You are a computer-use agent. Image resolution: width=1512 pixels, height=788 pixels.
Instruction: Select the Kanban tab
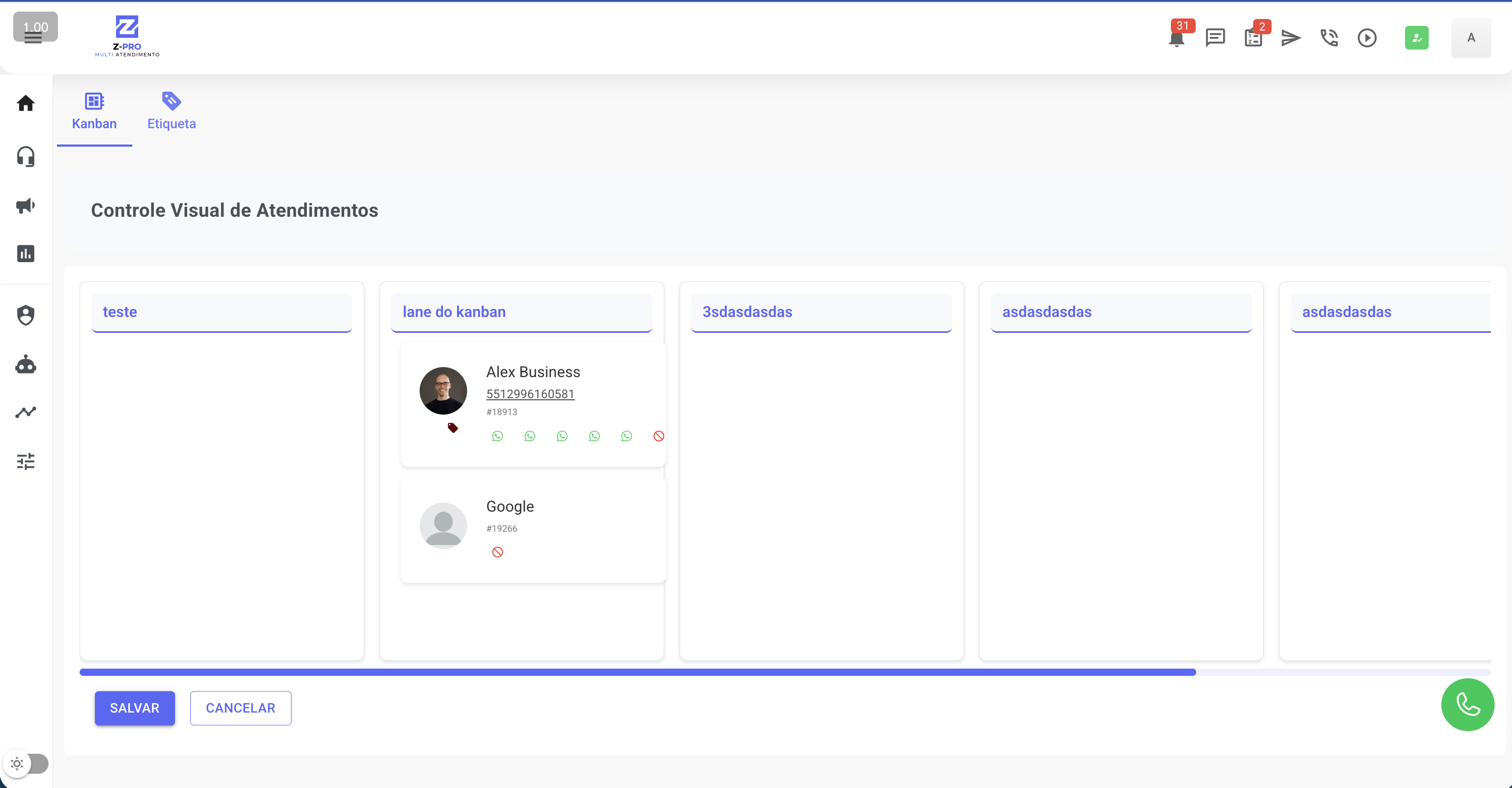(94, 111)
